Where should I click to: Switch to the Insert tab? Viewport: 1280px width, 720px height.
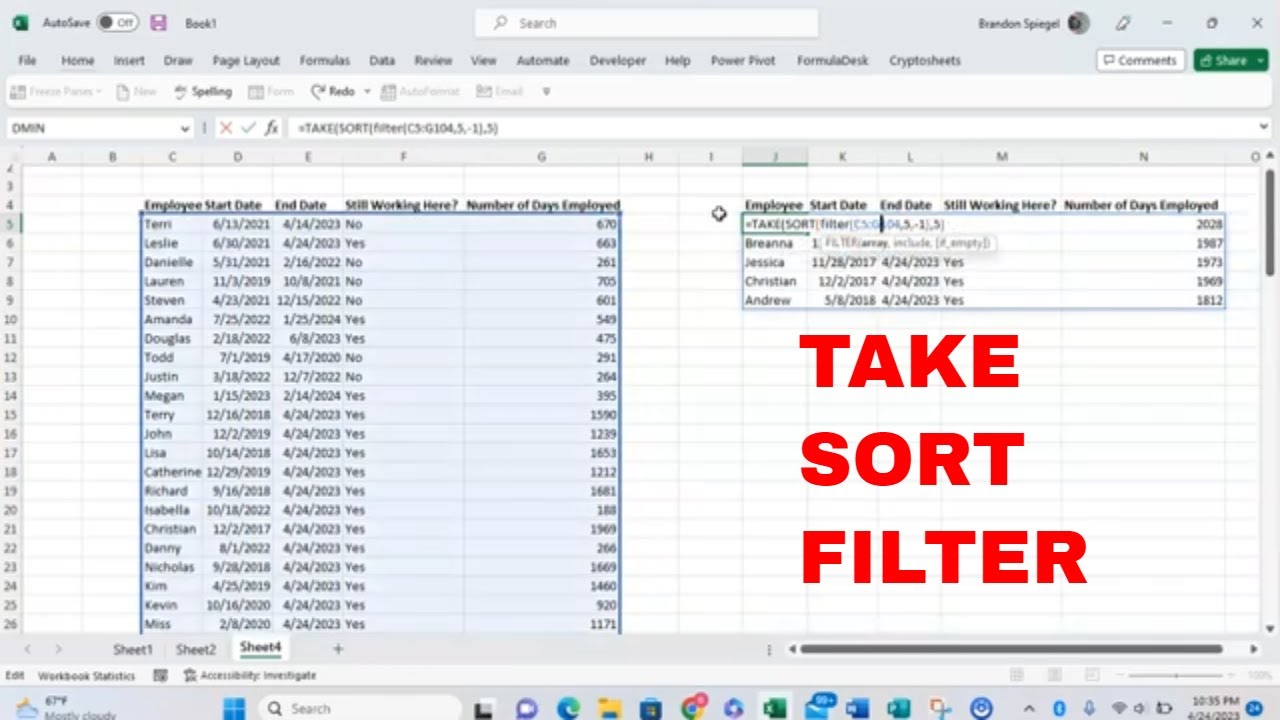pyautogui.click(x=129, y=60)
